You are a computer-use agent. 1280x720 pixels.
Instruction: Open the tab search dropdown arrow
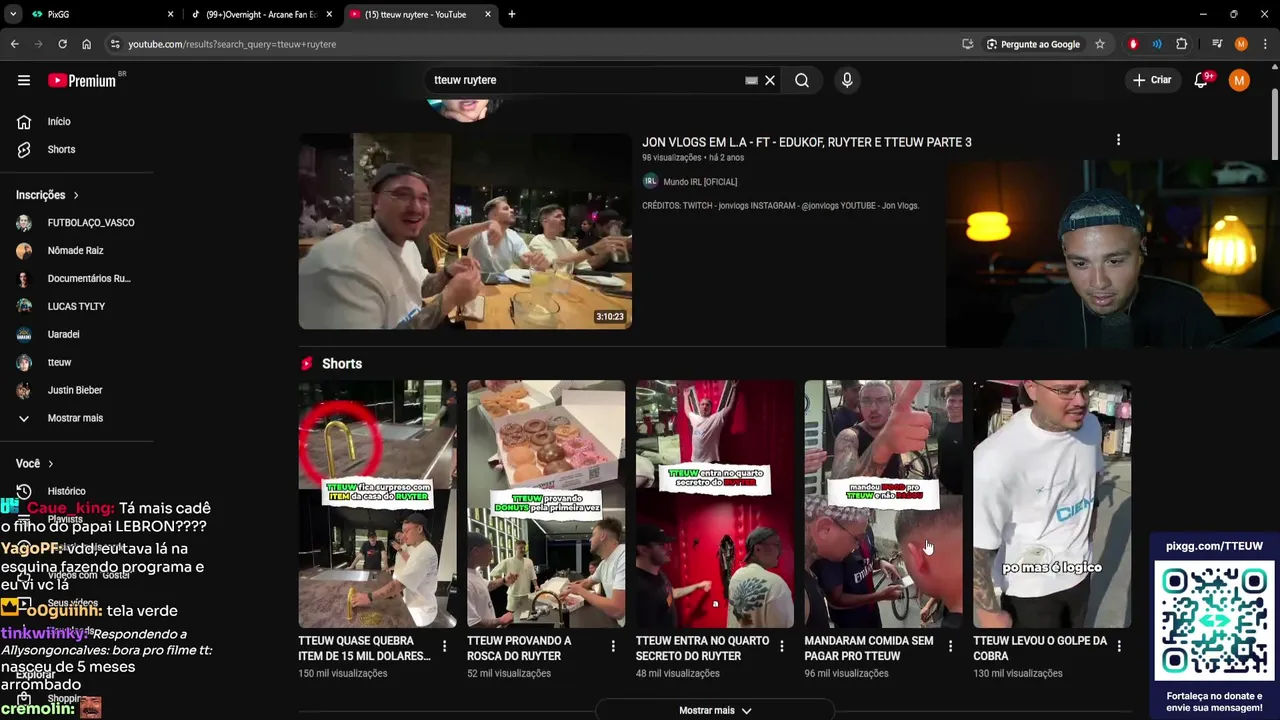[x=13, y=14]
